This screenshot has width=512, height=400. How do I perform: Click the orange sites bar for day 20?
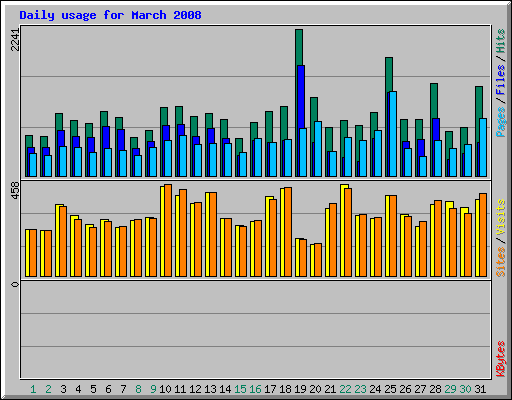(318, 260)
